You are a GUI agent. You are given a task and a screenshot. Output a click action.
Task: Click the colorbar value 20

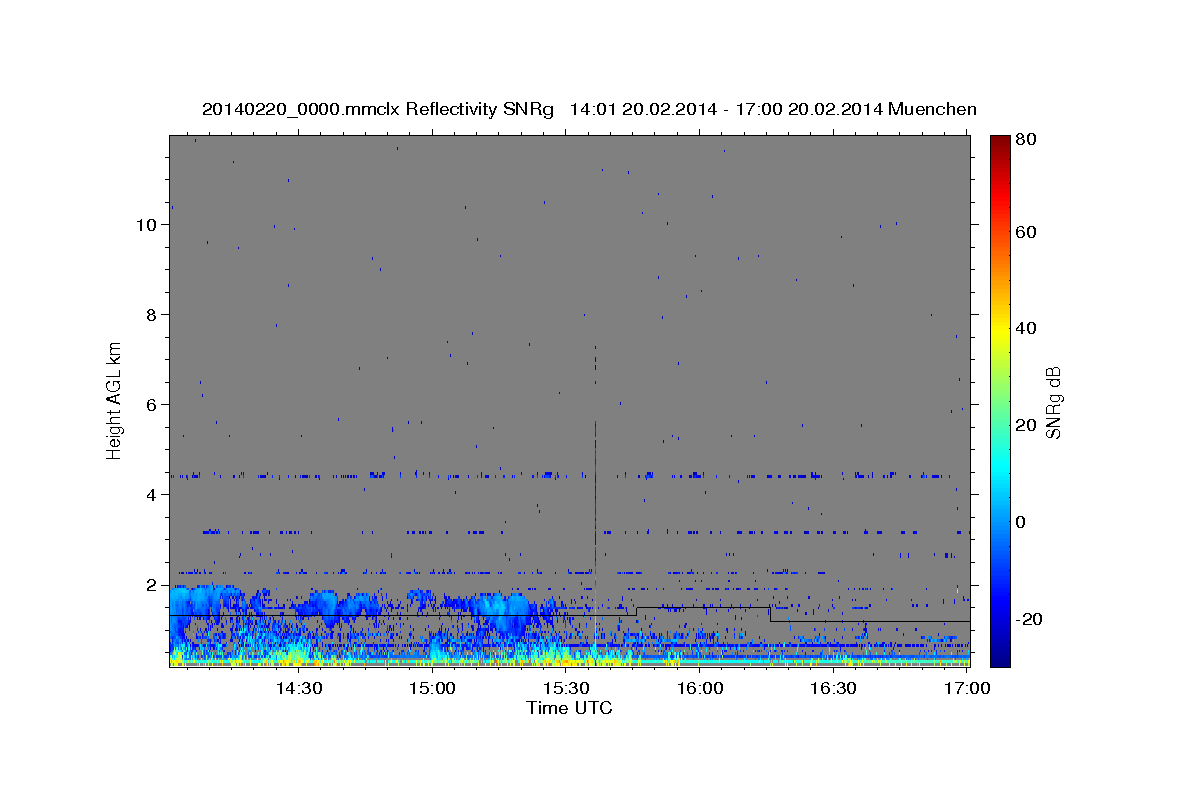tap(1025, 425)
